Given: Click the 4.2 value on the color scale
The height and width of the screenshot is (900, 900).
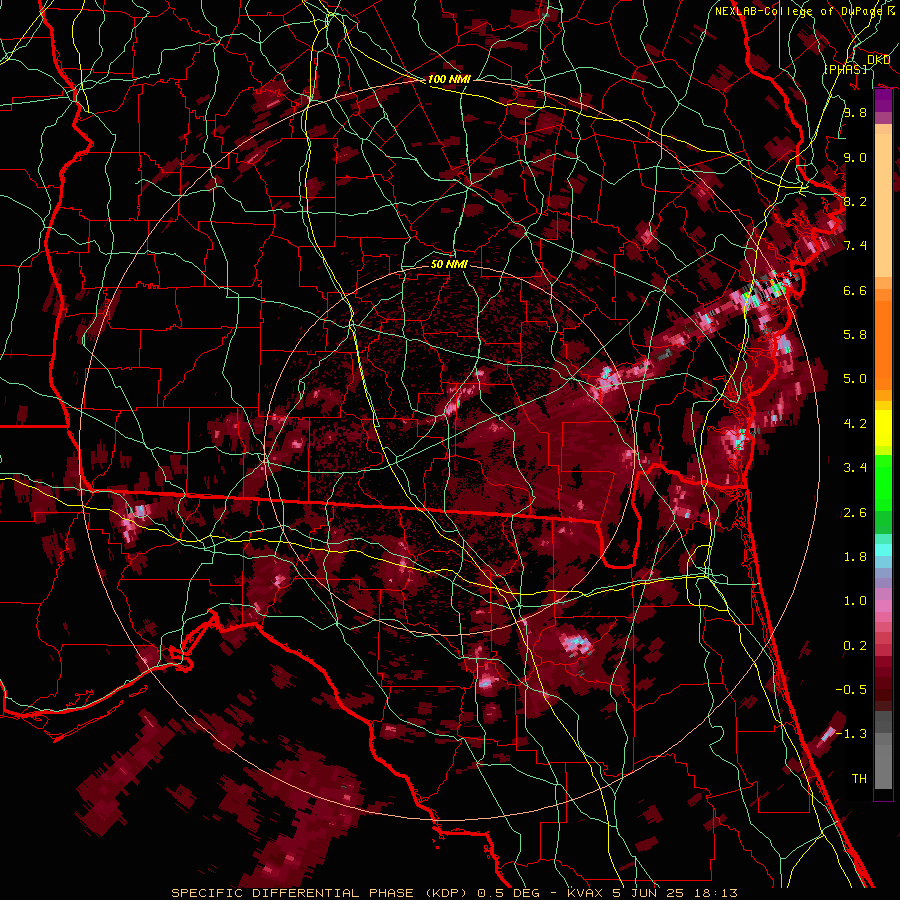Looking at the screenshot, I should (x=855, y=424).
